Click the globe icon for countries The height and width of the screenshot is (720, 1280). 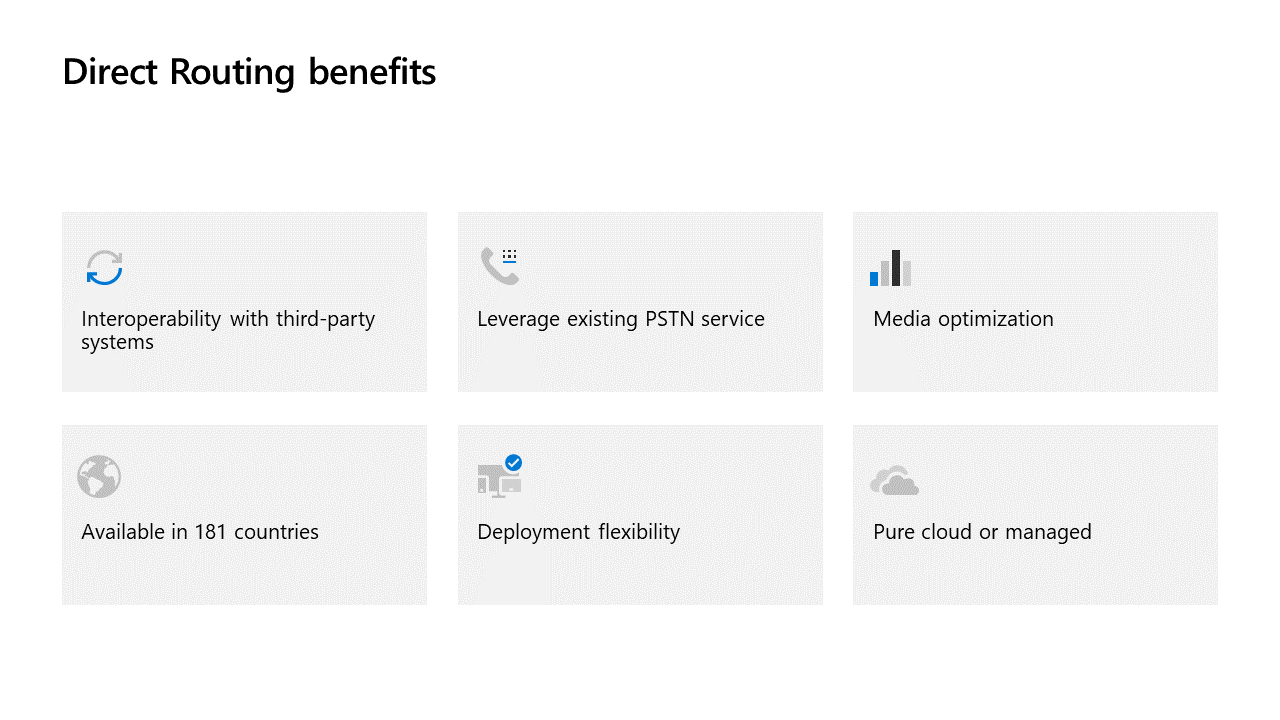(x=99, y=477)
